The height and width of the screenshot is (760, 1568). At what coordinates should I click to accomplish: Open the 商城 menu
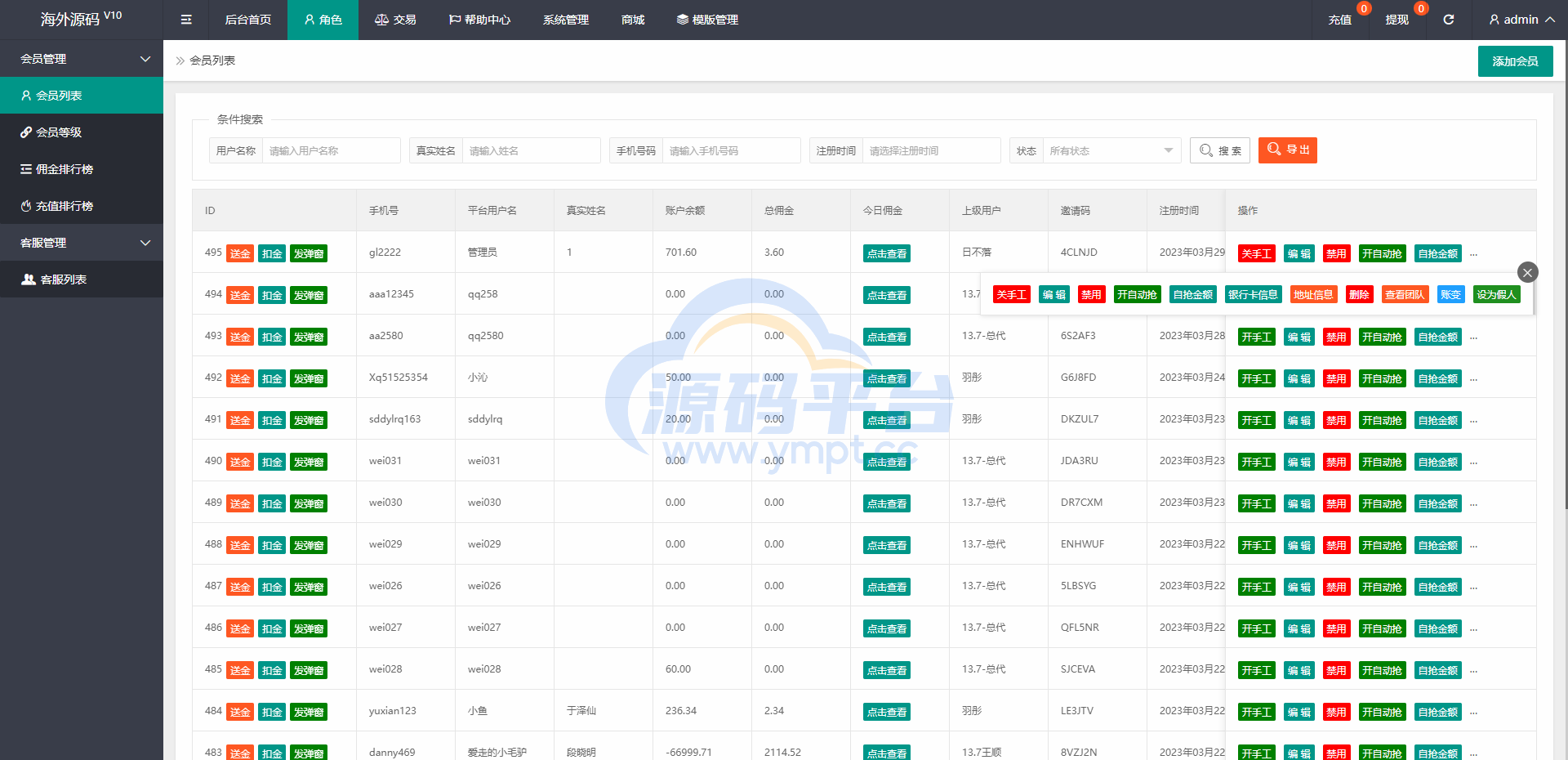633,20
